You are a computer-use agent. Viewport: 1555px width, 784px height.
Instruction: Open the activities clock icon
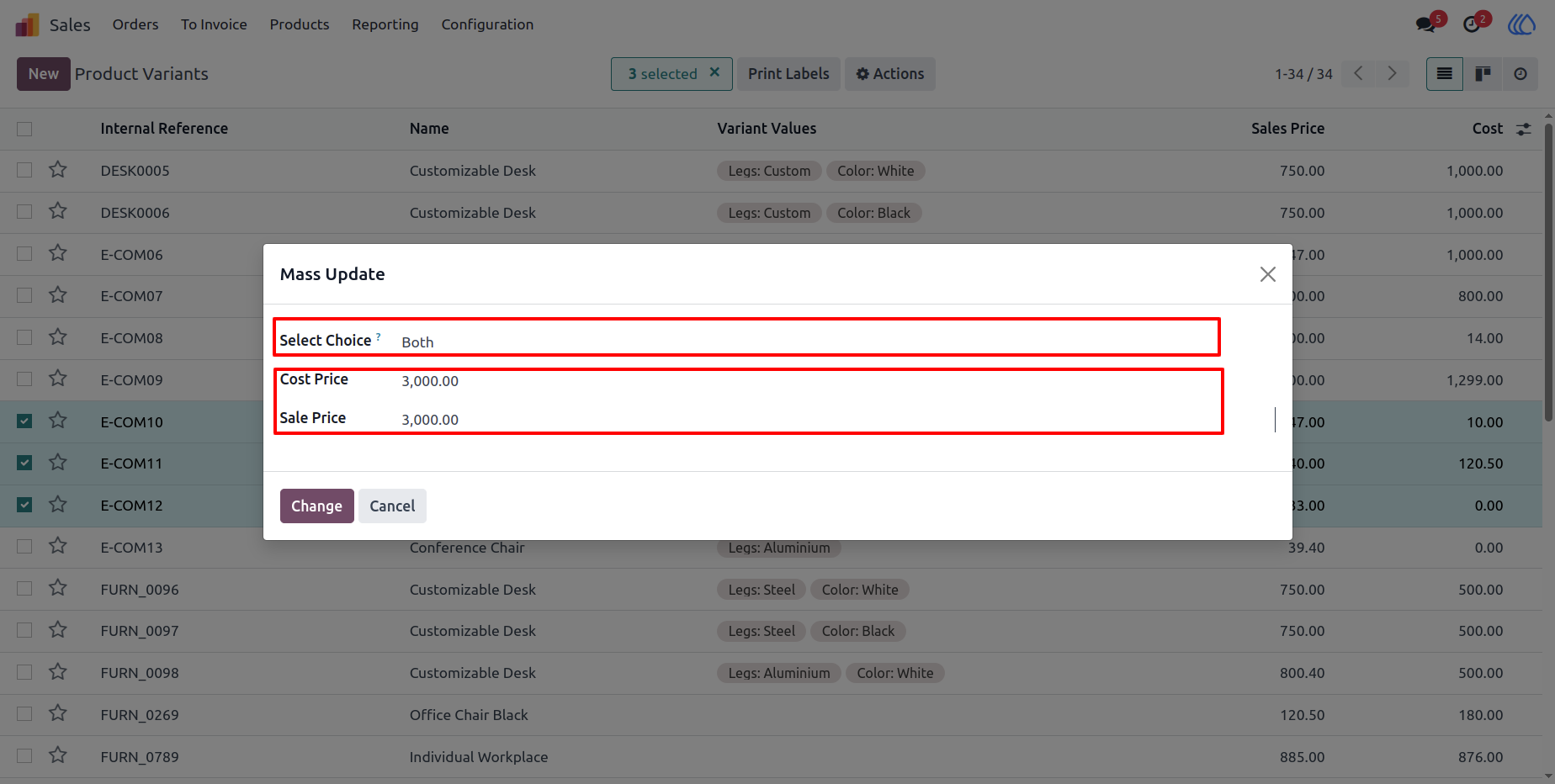1472,24
